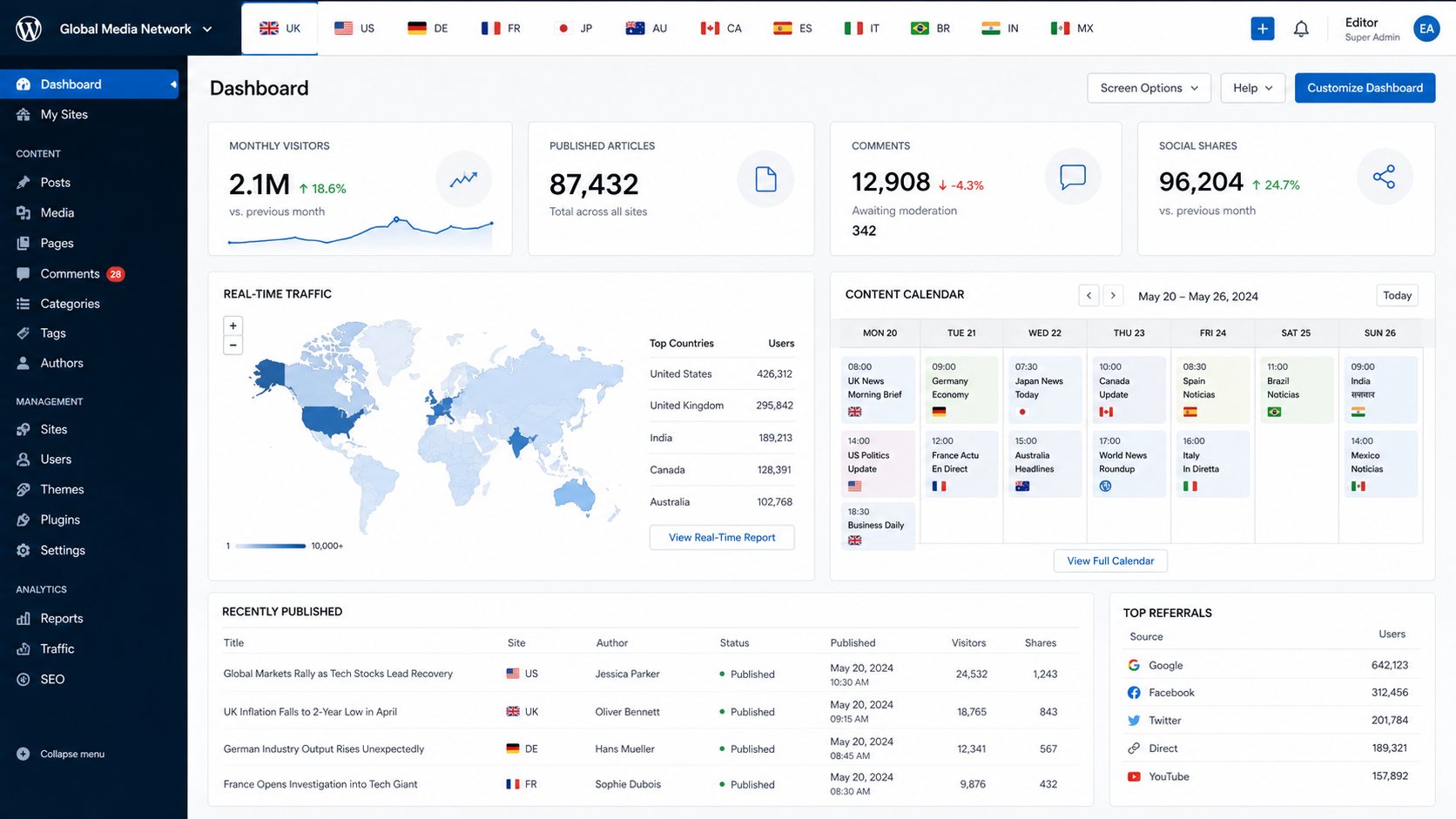Zoom out on the traffic map
Viewport: 1456px width, 819px height.
point(233,346)
